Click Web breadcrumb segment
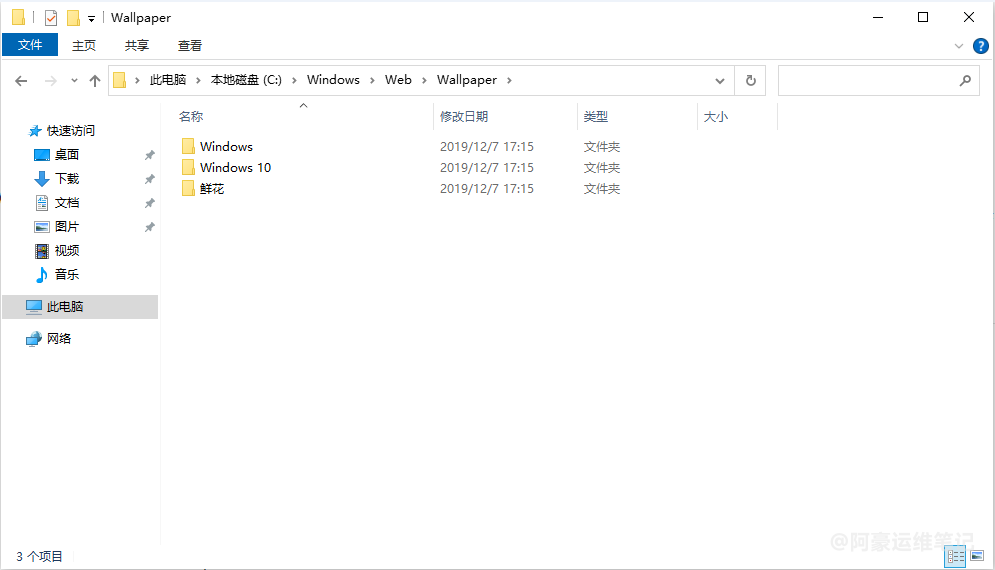 click(398, 80)
